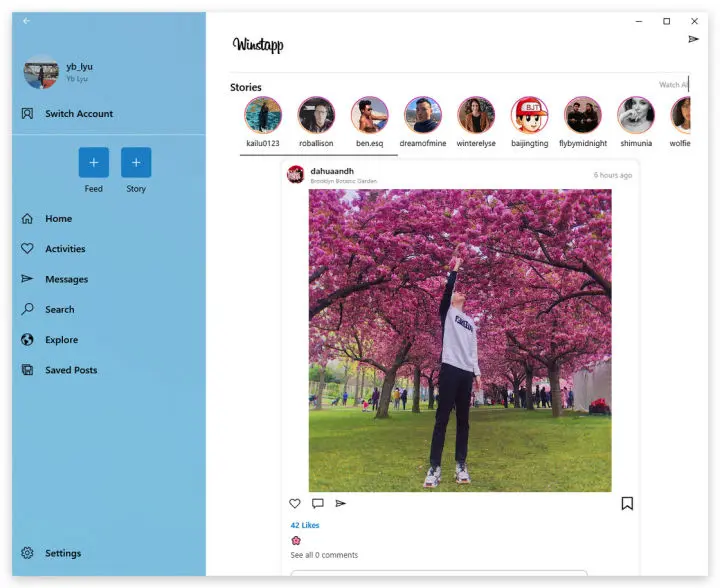Go to Home in sidebar

point(108,218)
